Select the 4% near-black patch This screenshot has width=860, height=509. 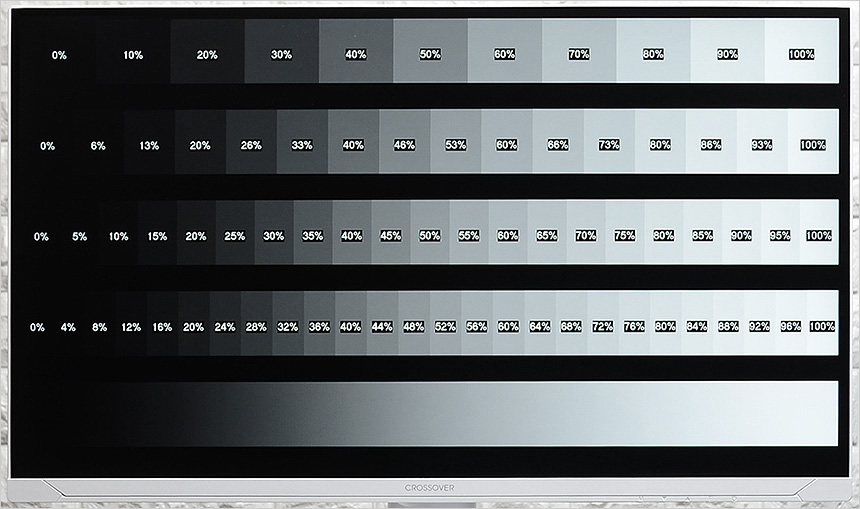[x=68, y=327]
